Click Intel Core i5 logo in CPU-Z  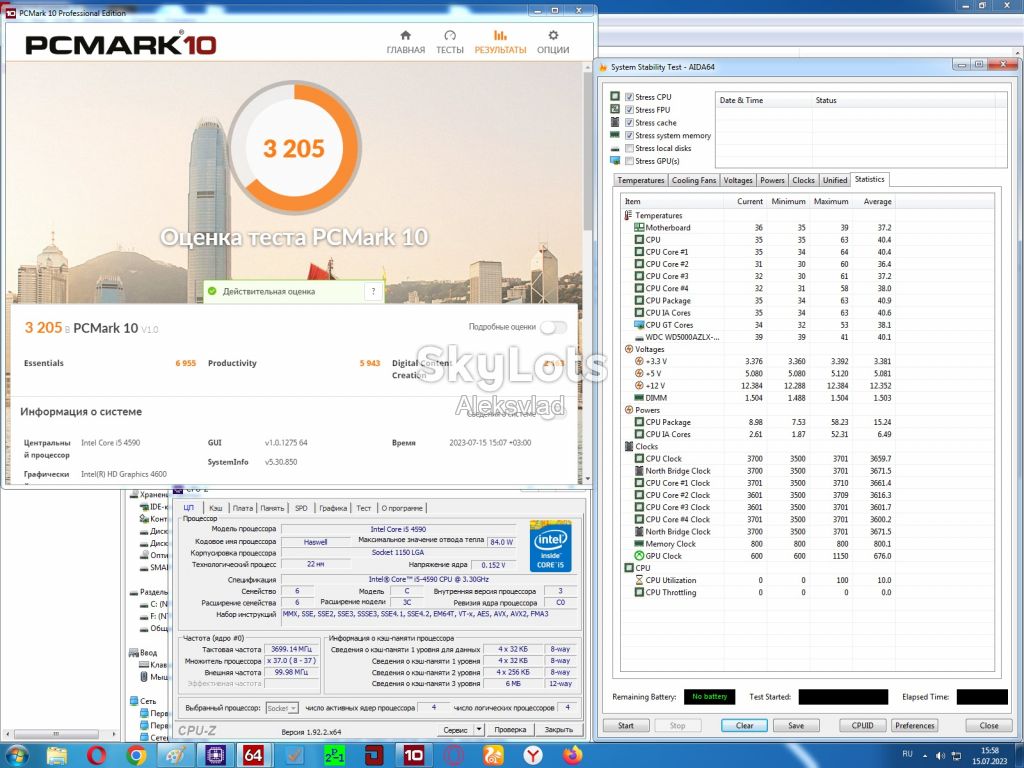coord(550,546)
